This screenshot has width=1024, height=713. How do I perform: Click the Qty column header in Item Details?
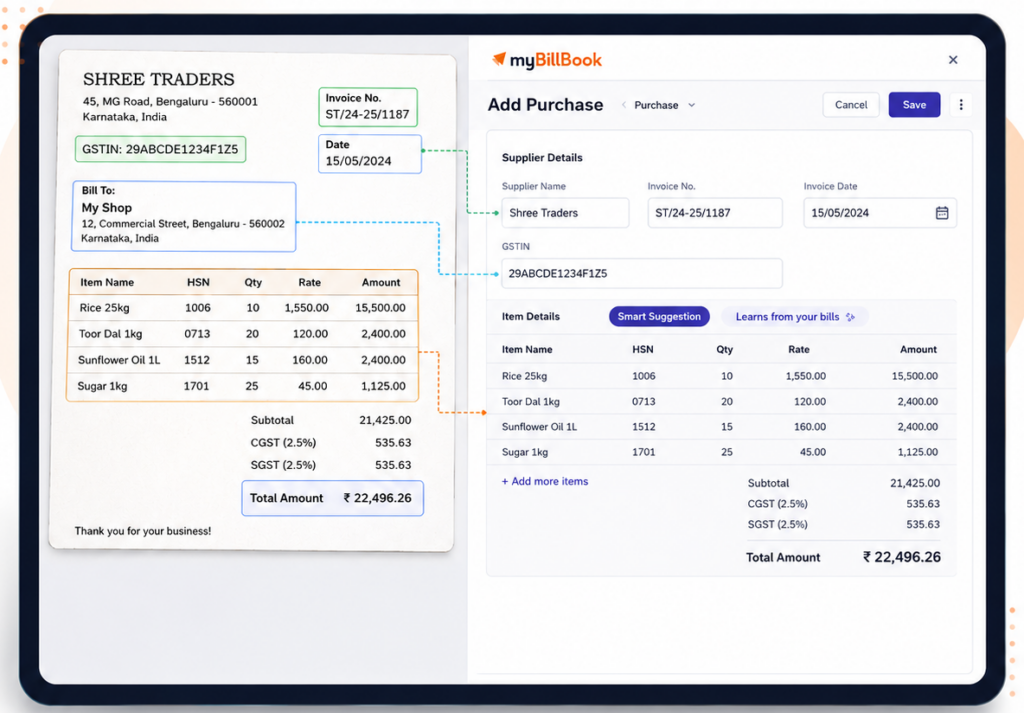pyautogui.click(x=724, y=349)
